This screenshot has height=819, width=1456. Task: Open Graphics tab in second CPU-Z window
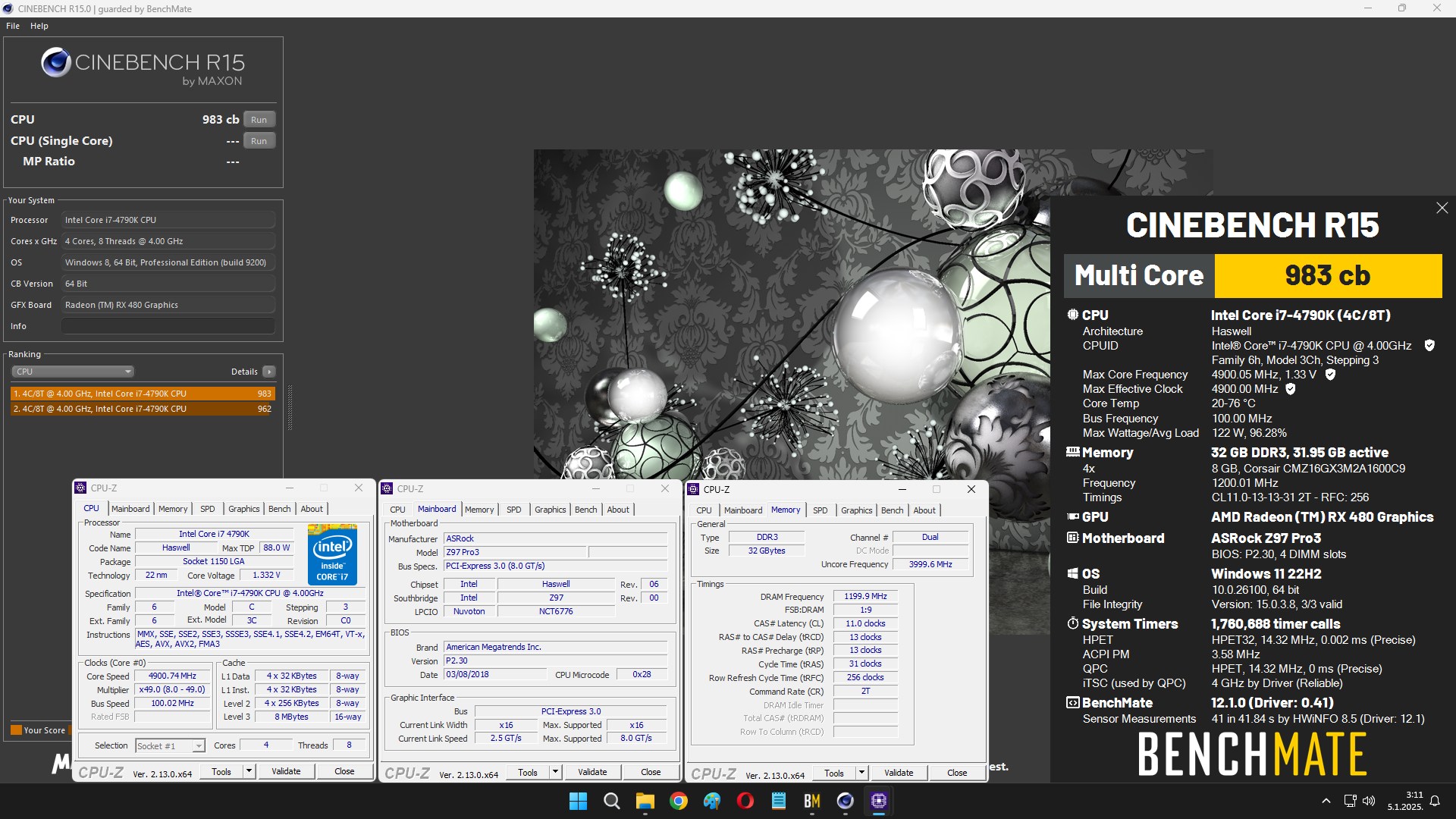coord(550,510)
